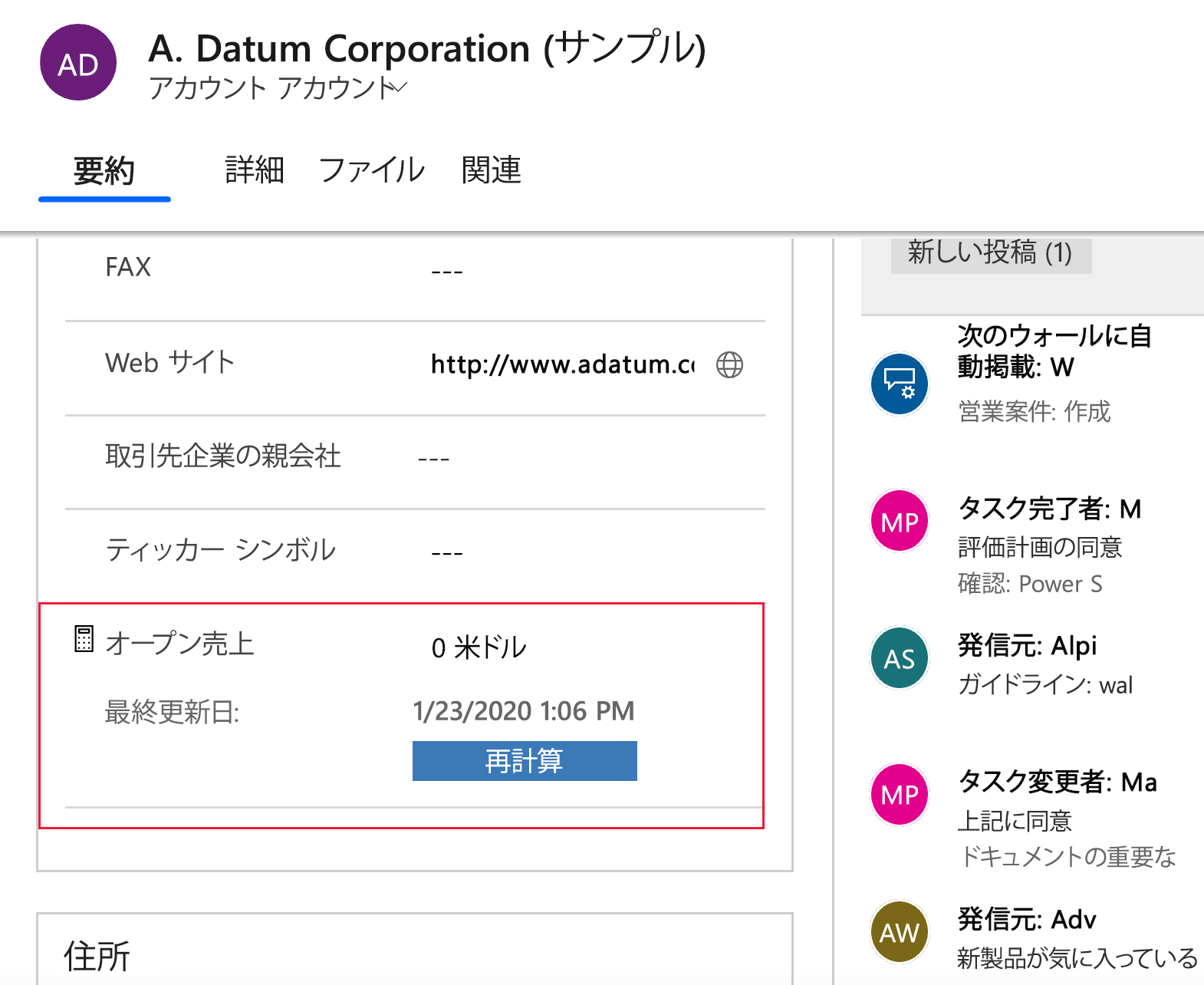Click the calculator icon beside オープン売上
Viewport: 1204px width, 985px height.
coord(84,639)
